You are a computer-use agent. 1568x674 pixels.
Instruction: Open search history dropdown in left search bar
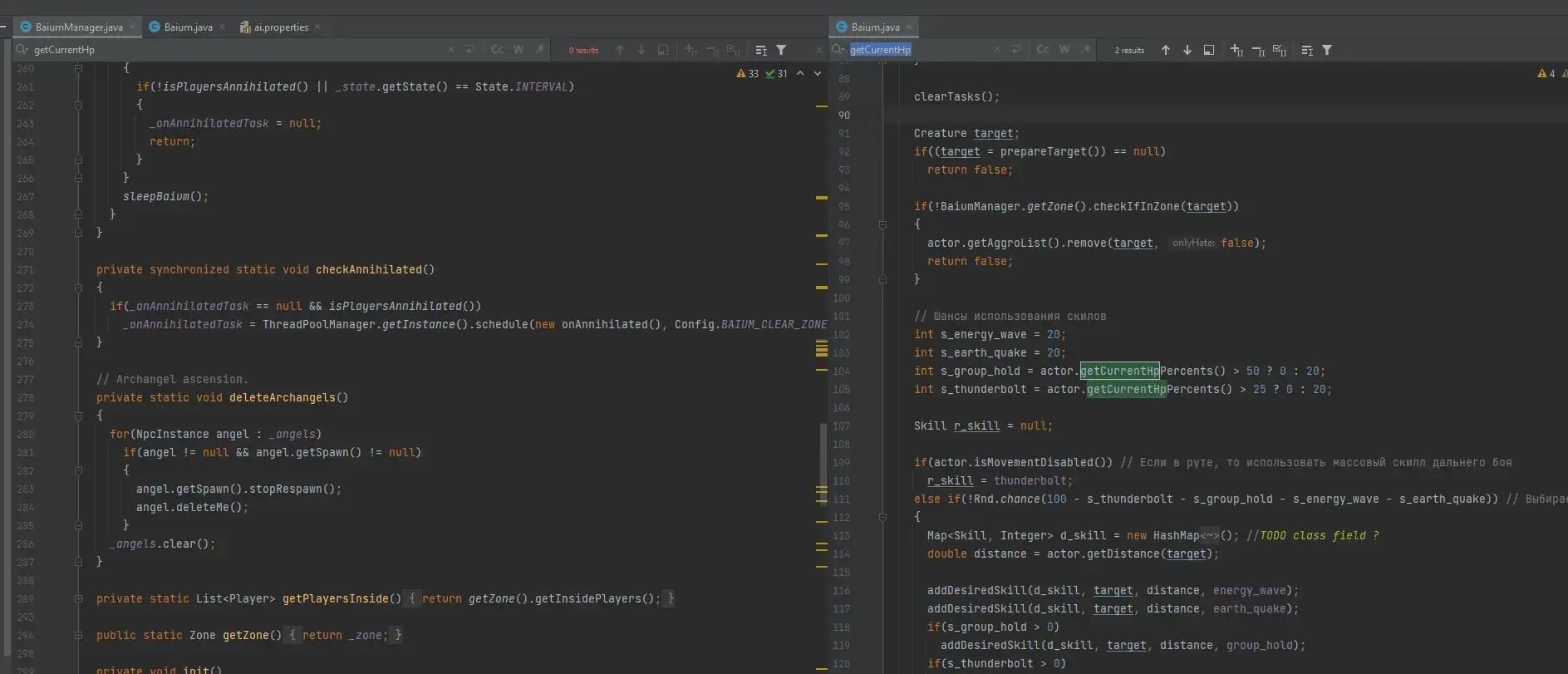point(22,50)
